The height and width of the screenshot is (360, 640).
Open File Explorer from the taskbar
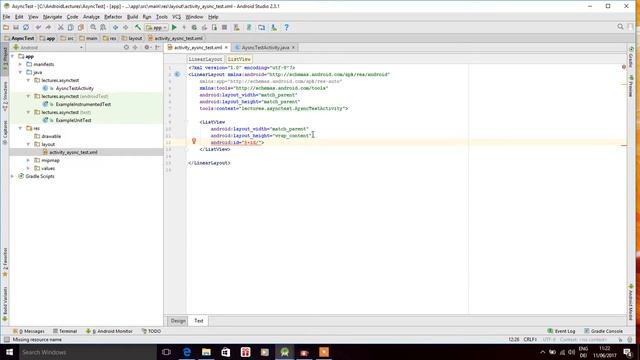click(x=206, y=352)
